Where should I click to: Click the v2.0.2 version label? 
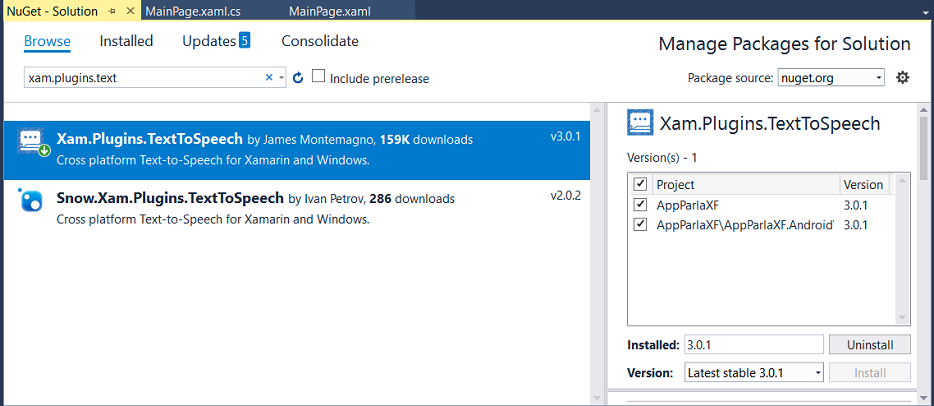click(x=565, y=196)
